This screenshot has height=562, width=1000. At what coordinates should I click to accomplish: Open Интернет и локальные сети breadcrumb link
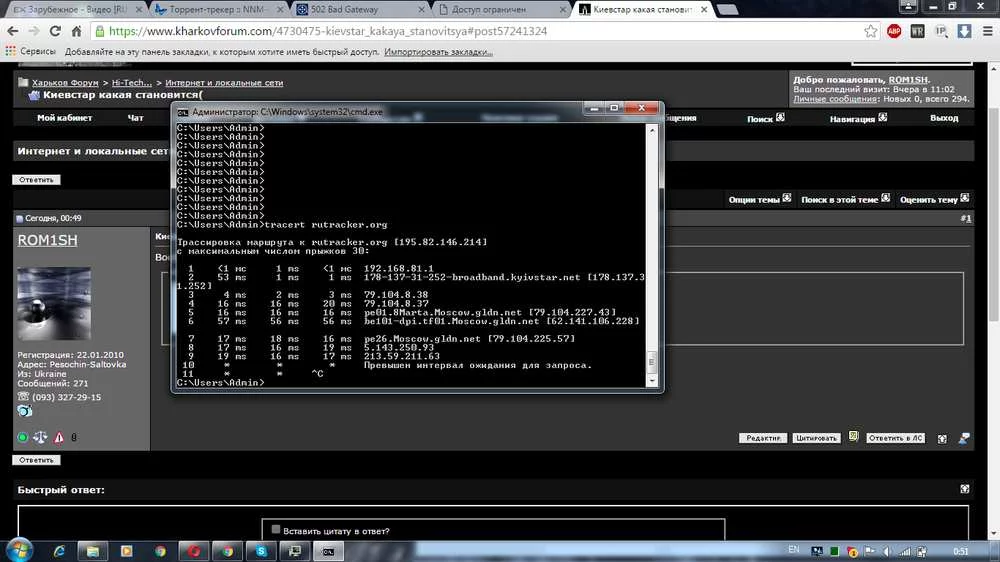(224, 82)
